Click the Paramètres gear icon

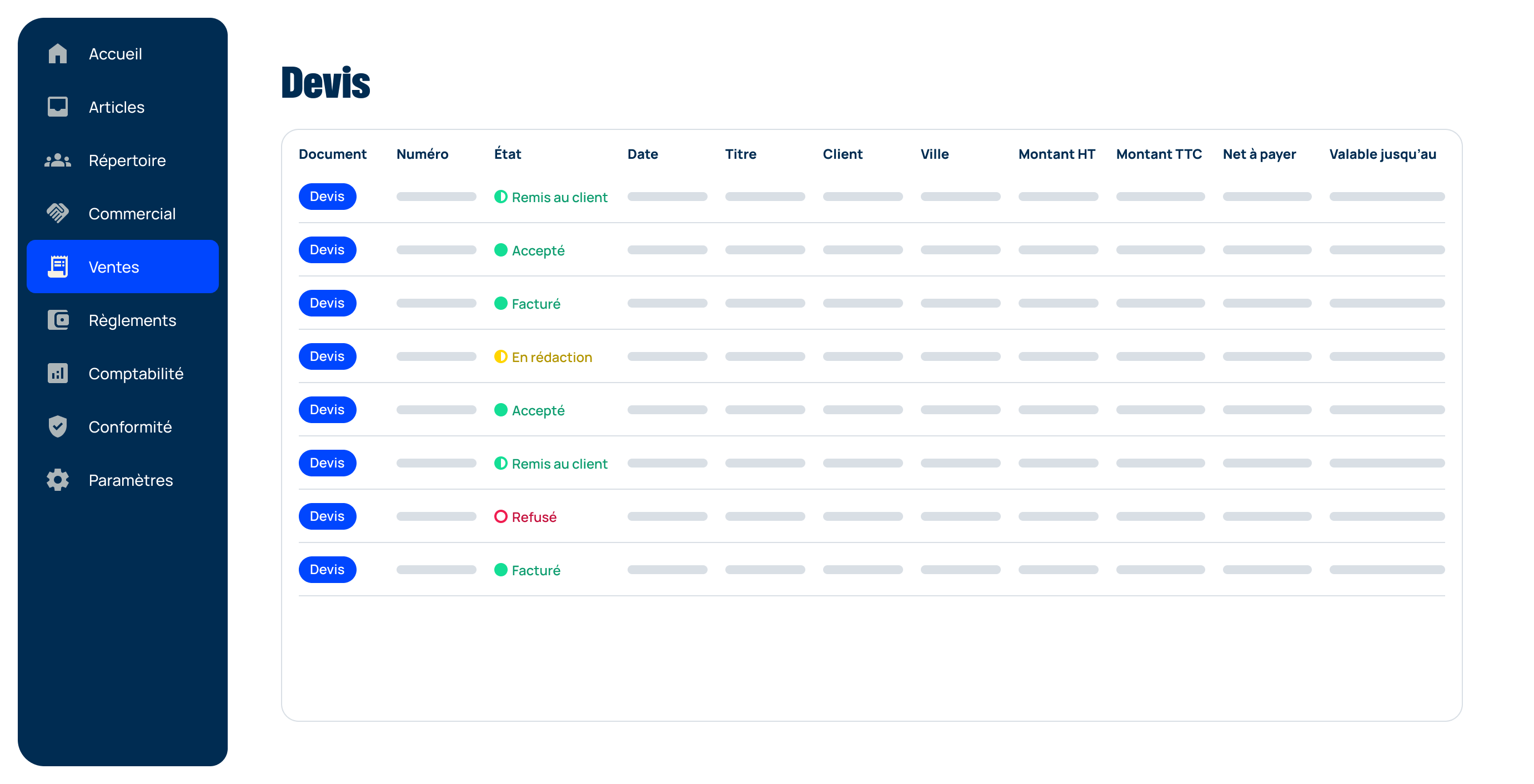[58, 480]
